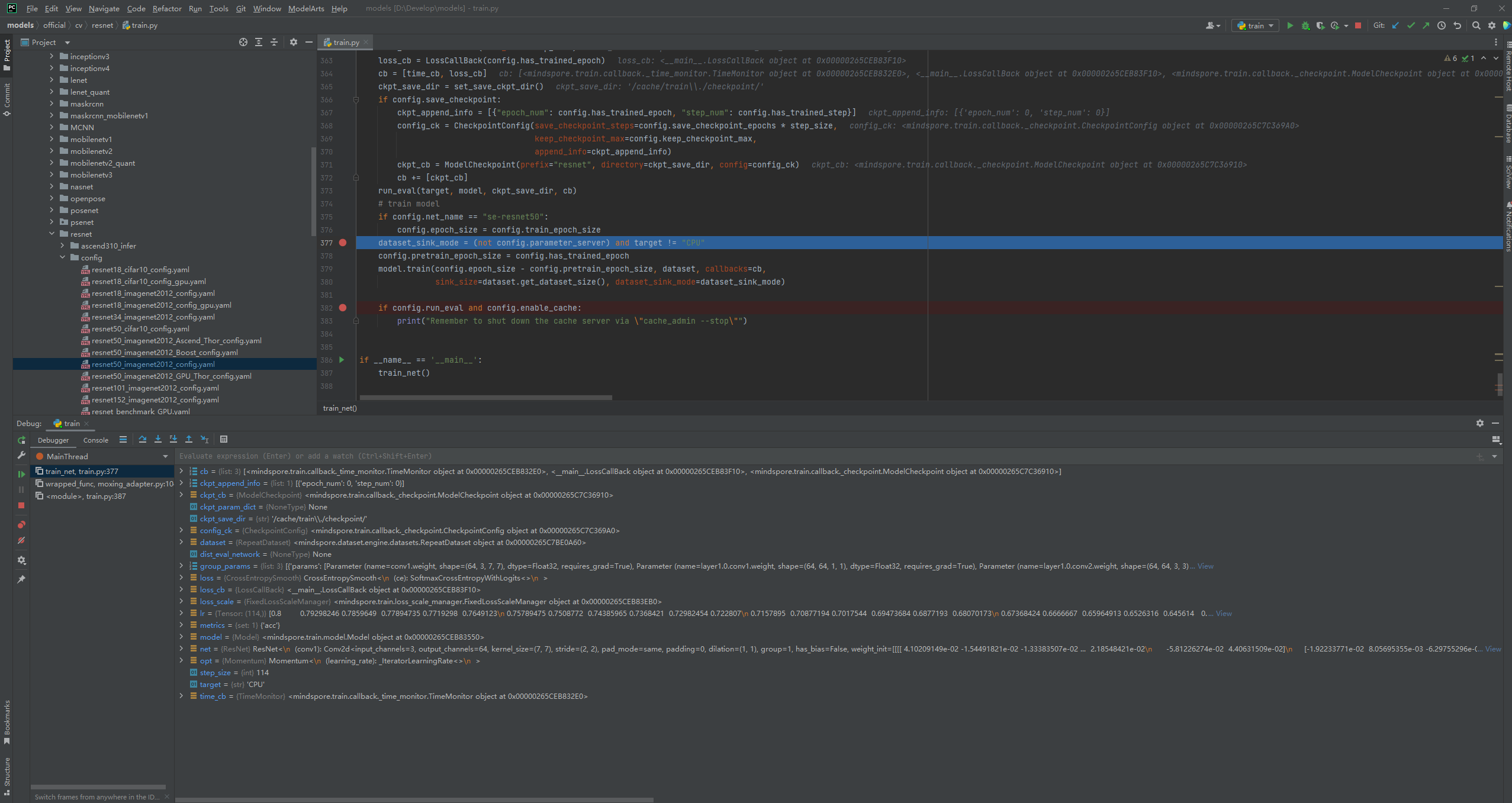
Task: Click the cv breadcrumb
Action: coord(79,25)
